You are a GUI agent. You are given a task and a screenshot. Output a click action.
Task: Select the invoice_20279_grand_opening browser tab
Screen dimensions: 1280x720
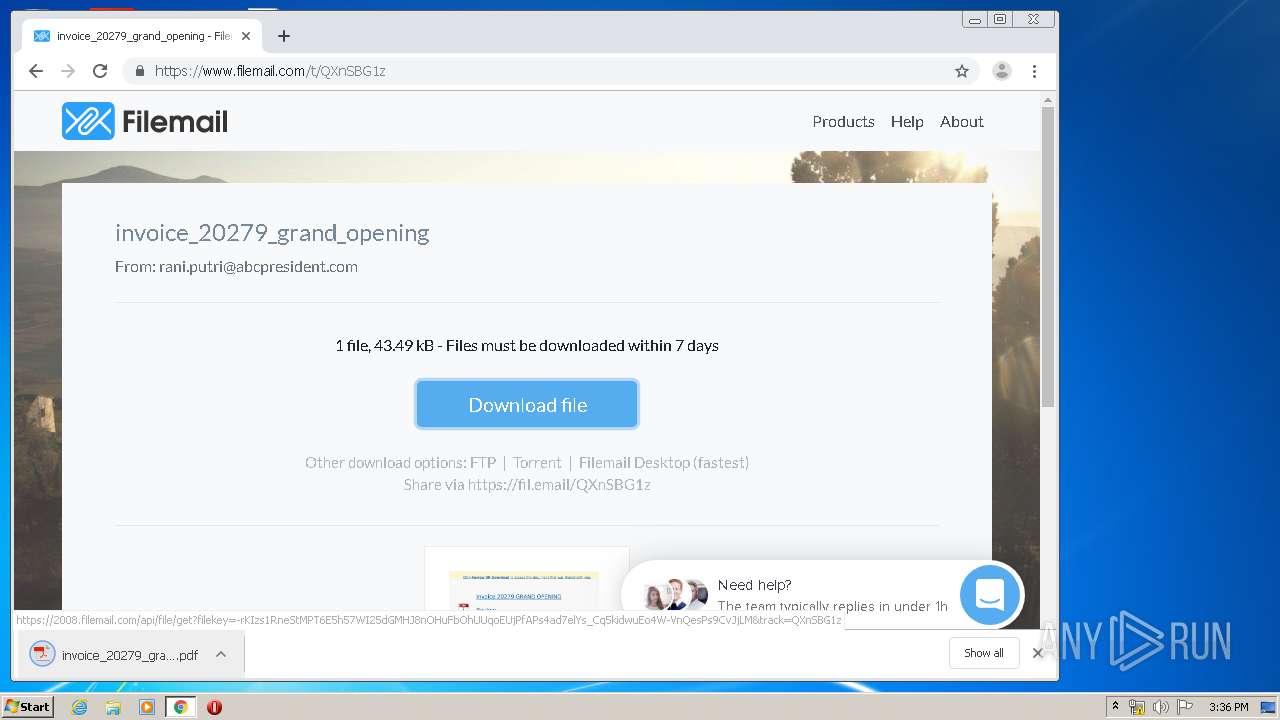coord(142,36)
